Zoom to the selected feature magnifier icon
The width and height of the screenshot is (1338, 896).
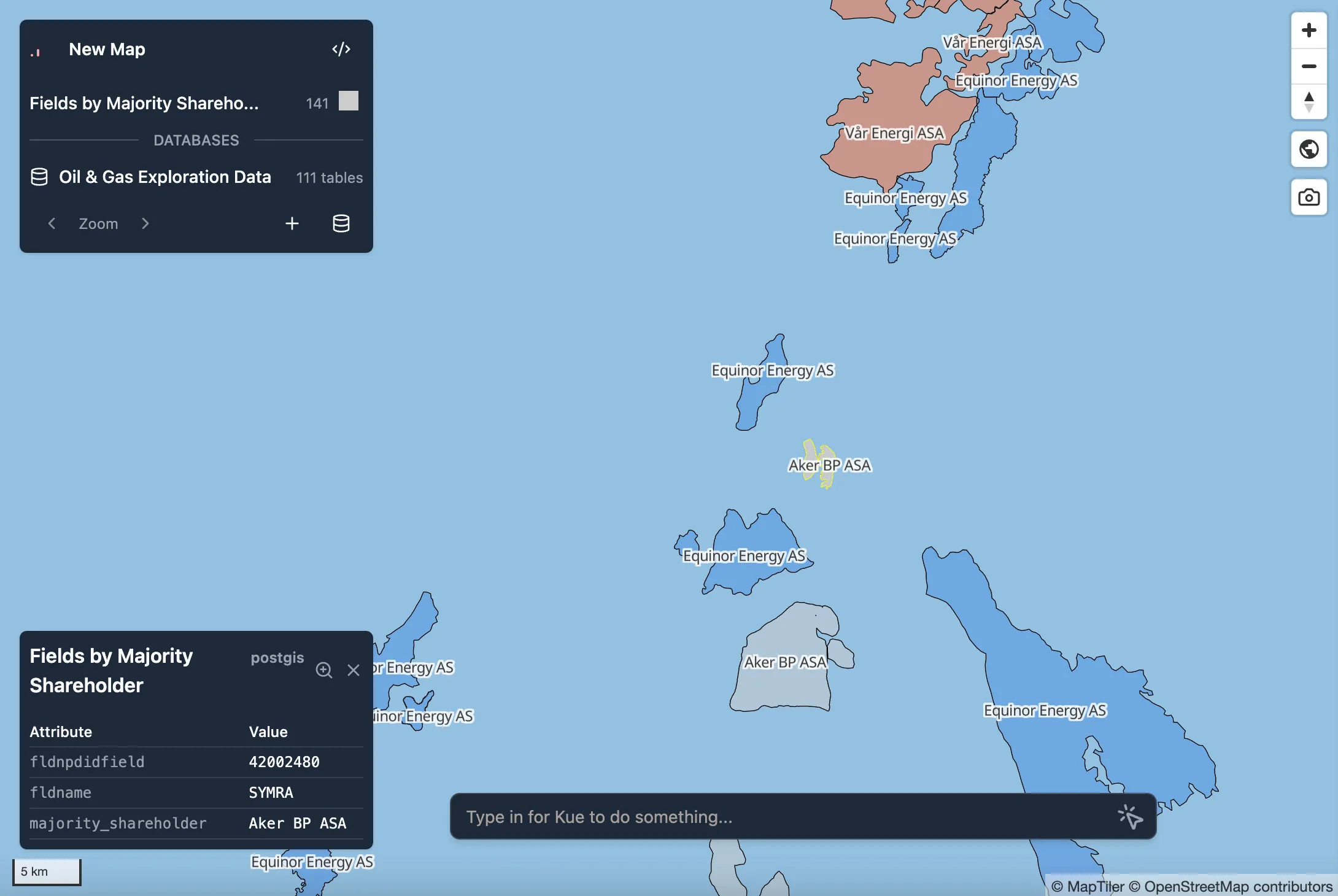click(324, 670)
